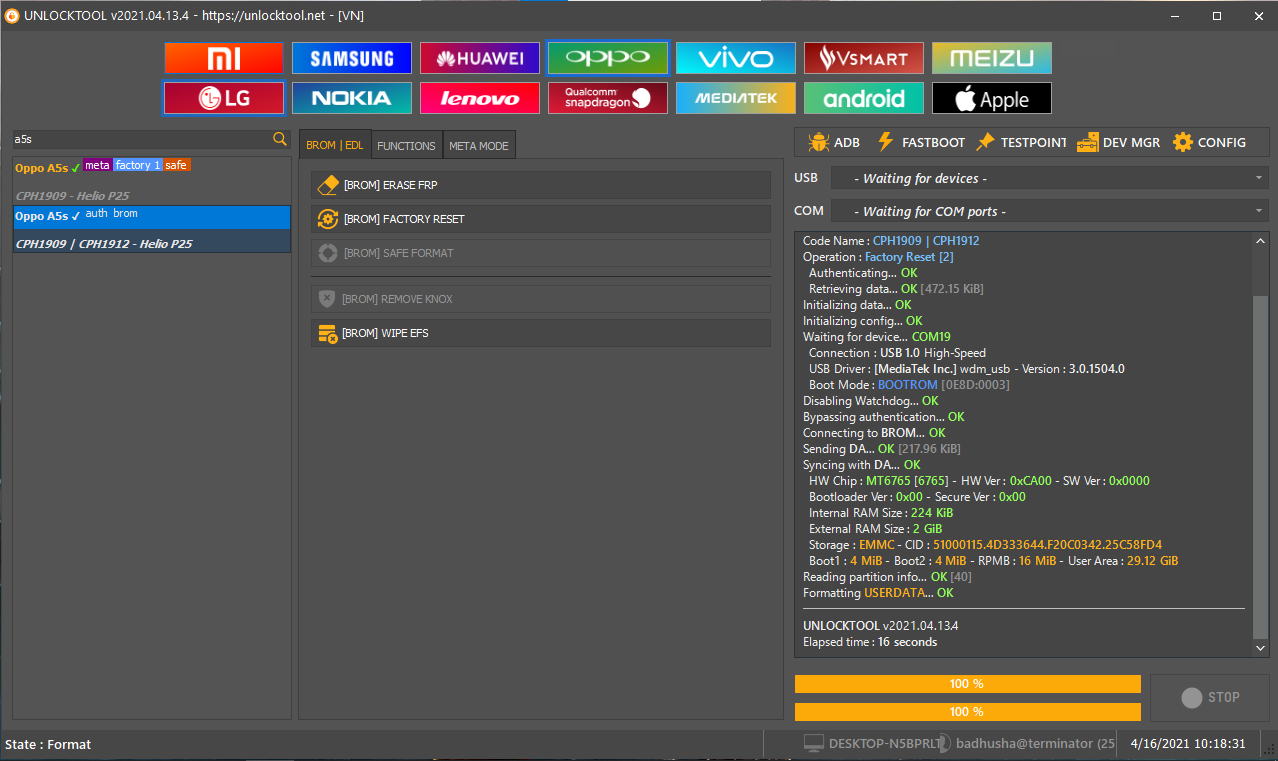Click the Elapsed time 16 seconds line

[870, 642]
